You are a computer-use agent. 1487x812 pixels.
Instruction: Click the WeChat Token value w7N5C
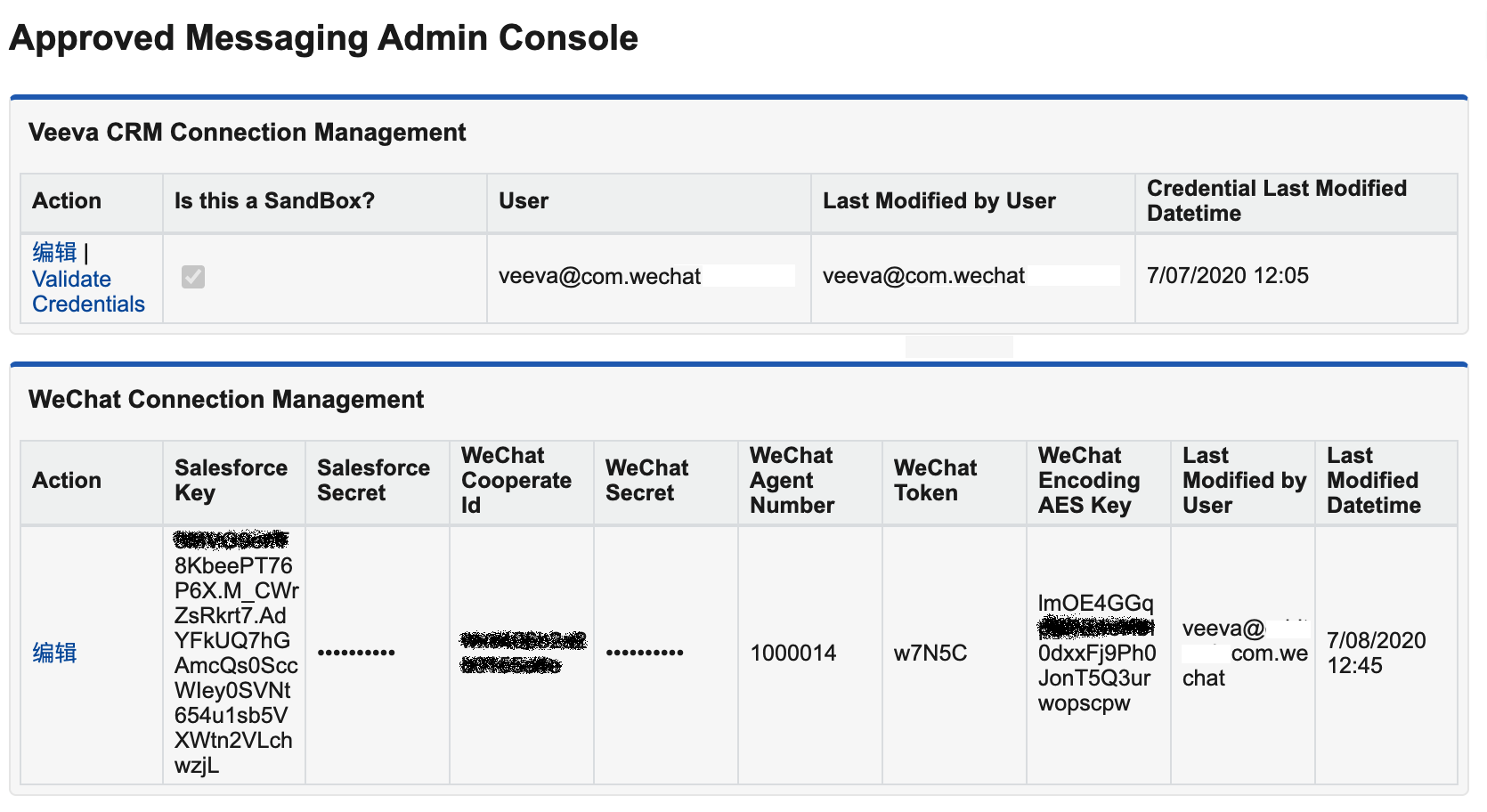pos(930,653)
